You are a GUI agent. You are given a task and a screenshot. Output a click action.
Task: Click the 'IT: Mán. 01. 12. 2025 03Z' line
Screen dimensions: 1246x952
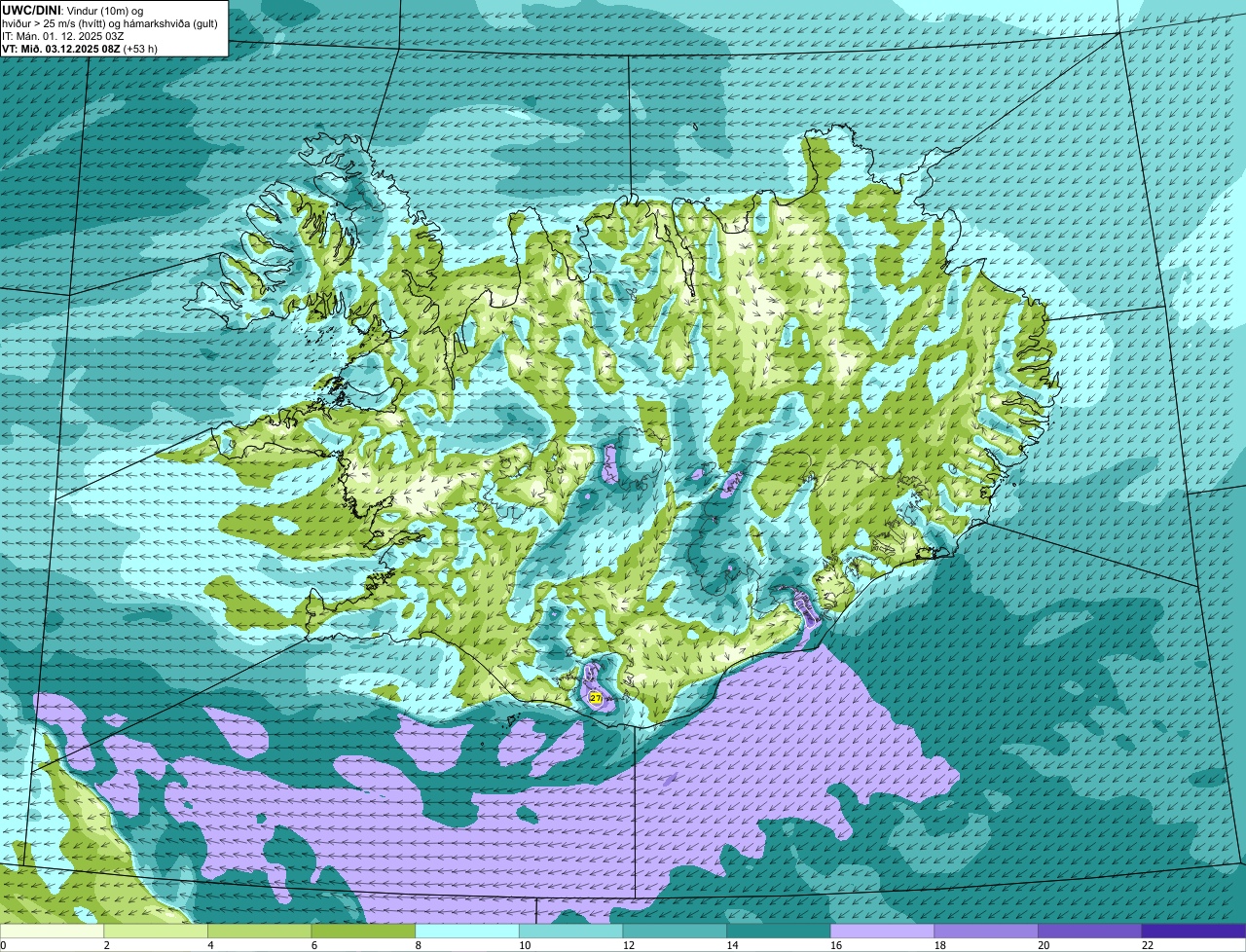63,36
